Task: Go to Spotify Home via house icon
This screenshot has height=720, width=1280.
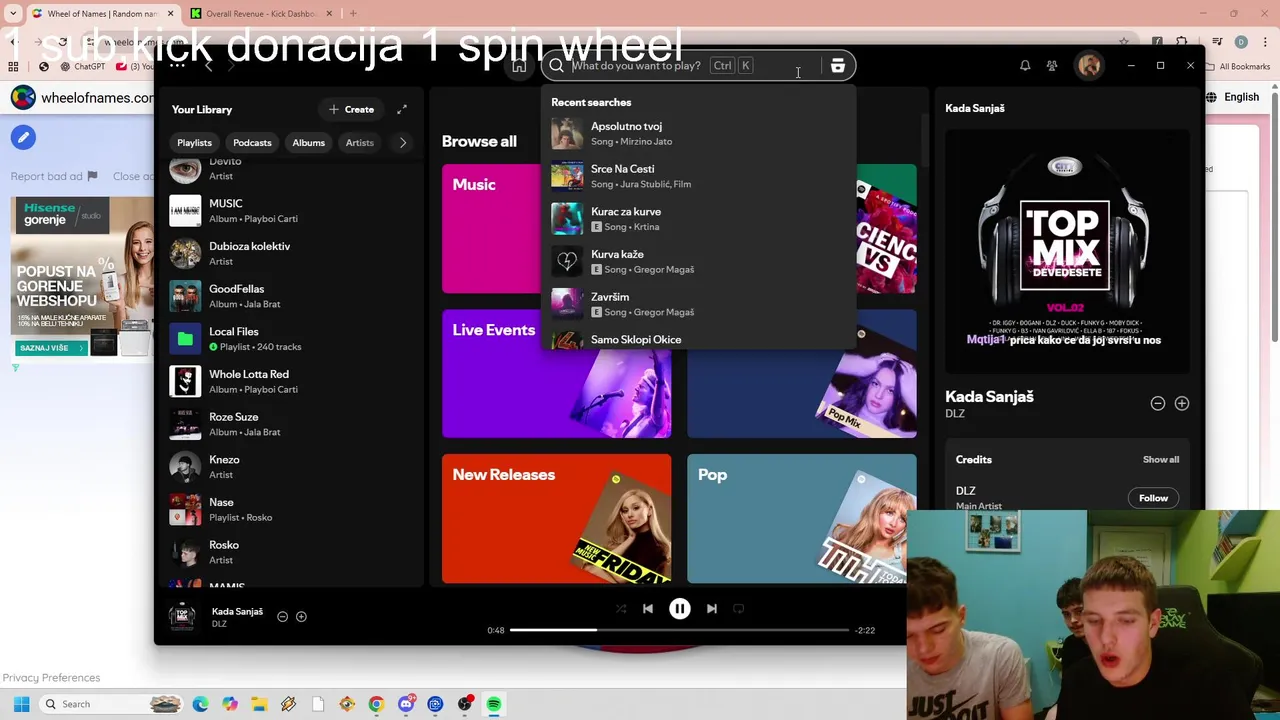Action: click(518, 66)
